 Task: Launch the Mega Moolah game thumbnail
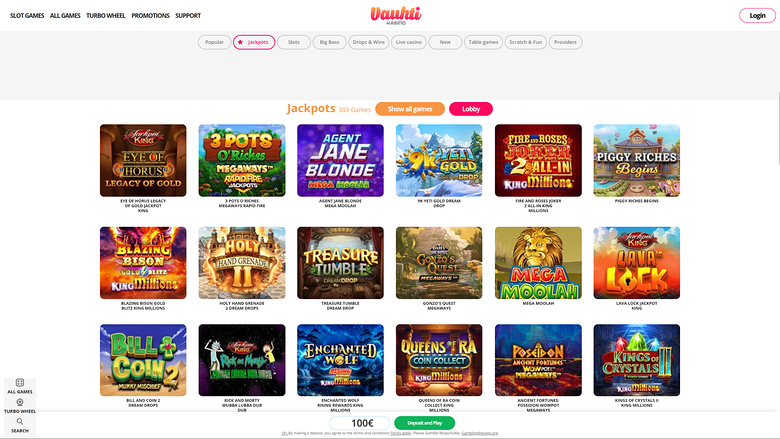538,263
